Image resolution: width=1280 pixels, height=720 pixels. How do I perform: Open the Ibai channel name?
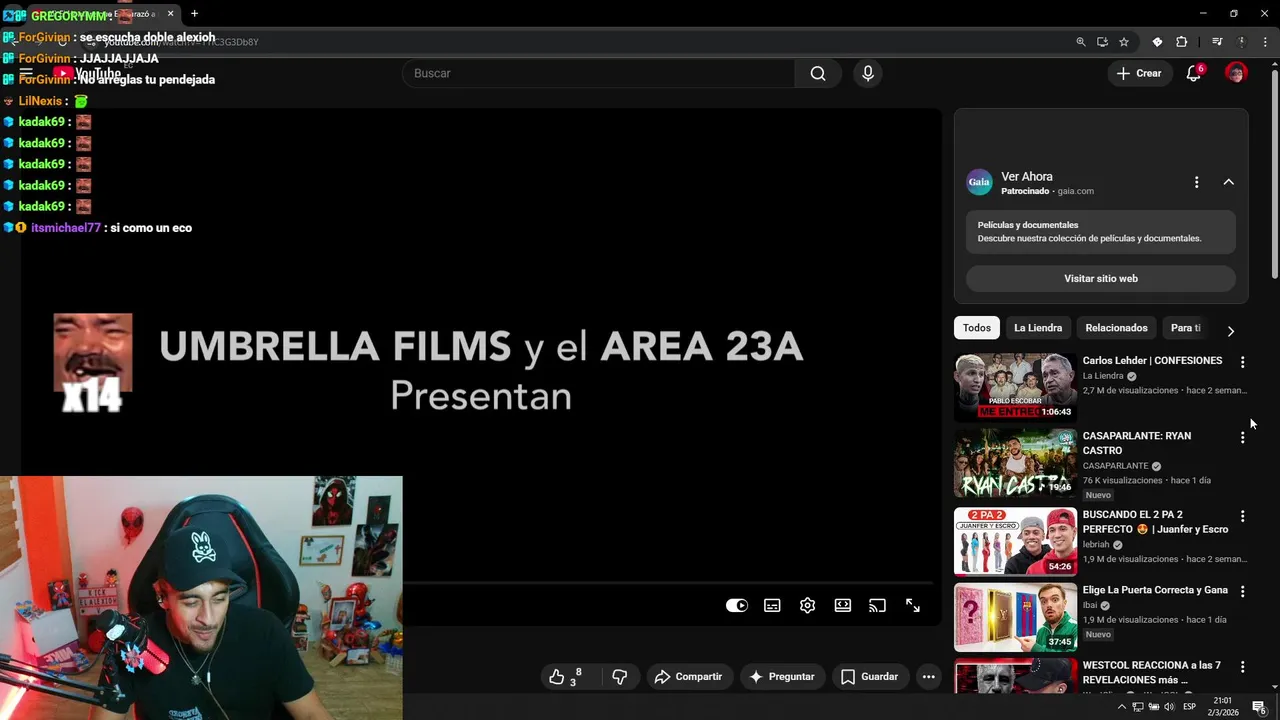click(1090, 605)
